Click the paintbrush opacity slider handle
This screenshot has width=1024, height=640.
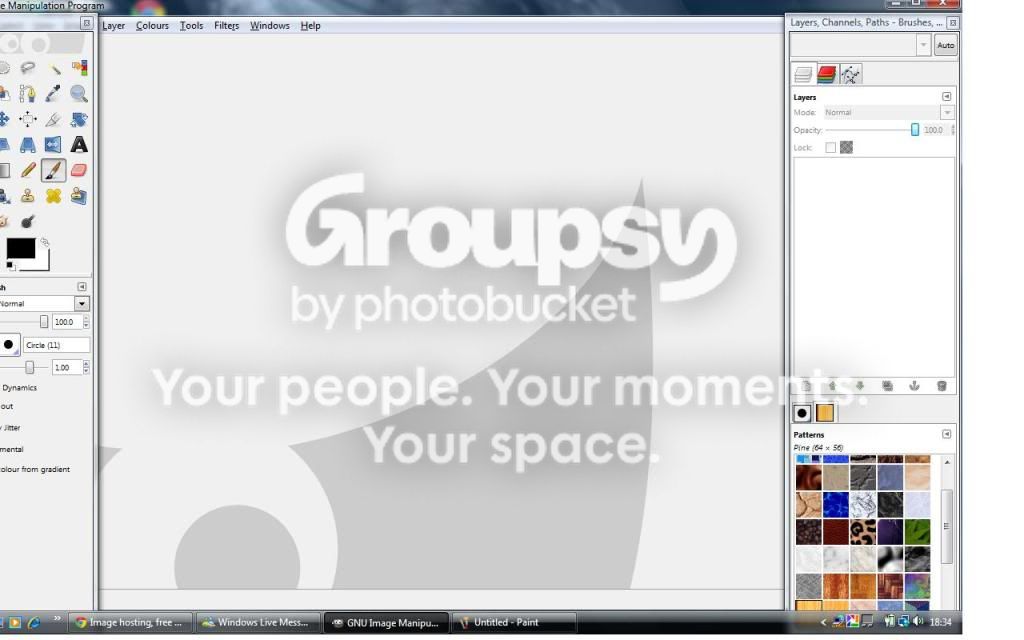click(44, 322)
